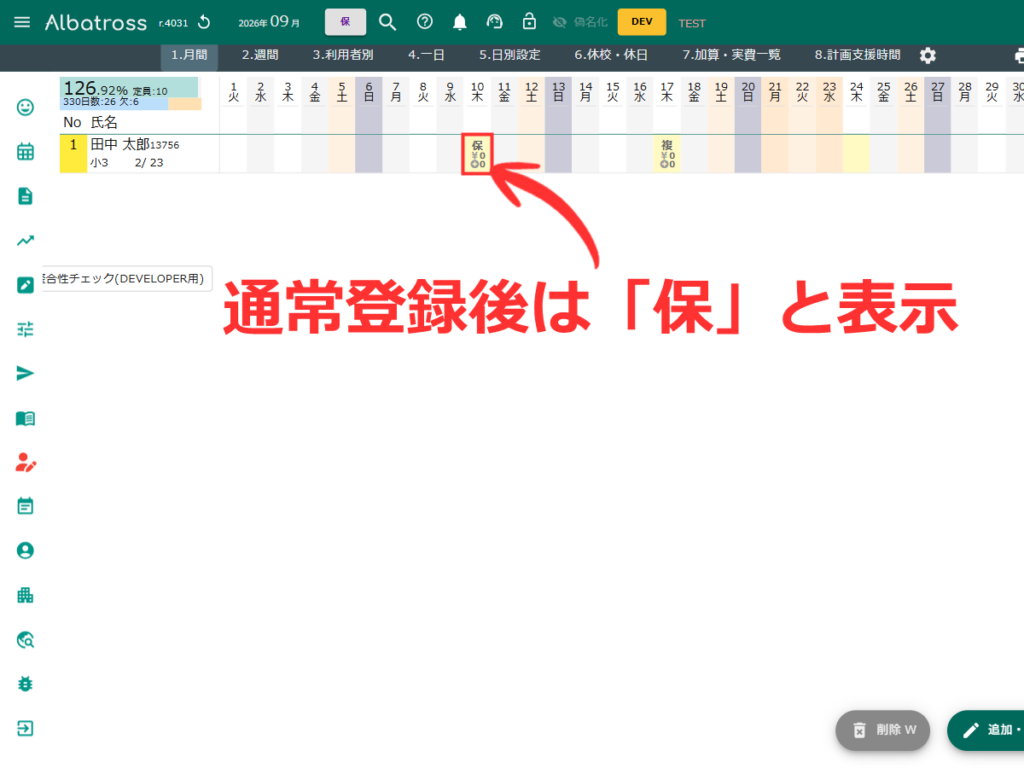Click the padlock icon in header
Image resolution: width=1024 pixels, height=768 pixels.
529,22
